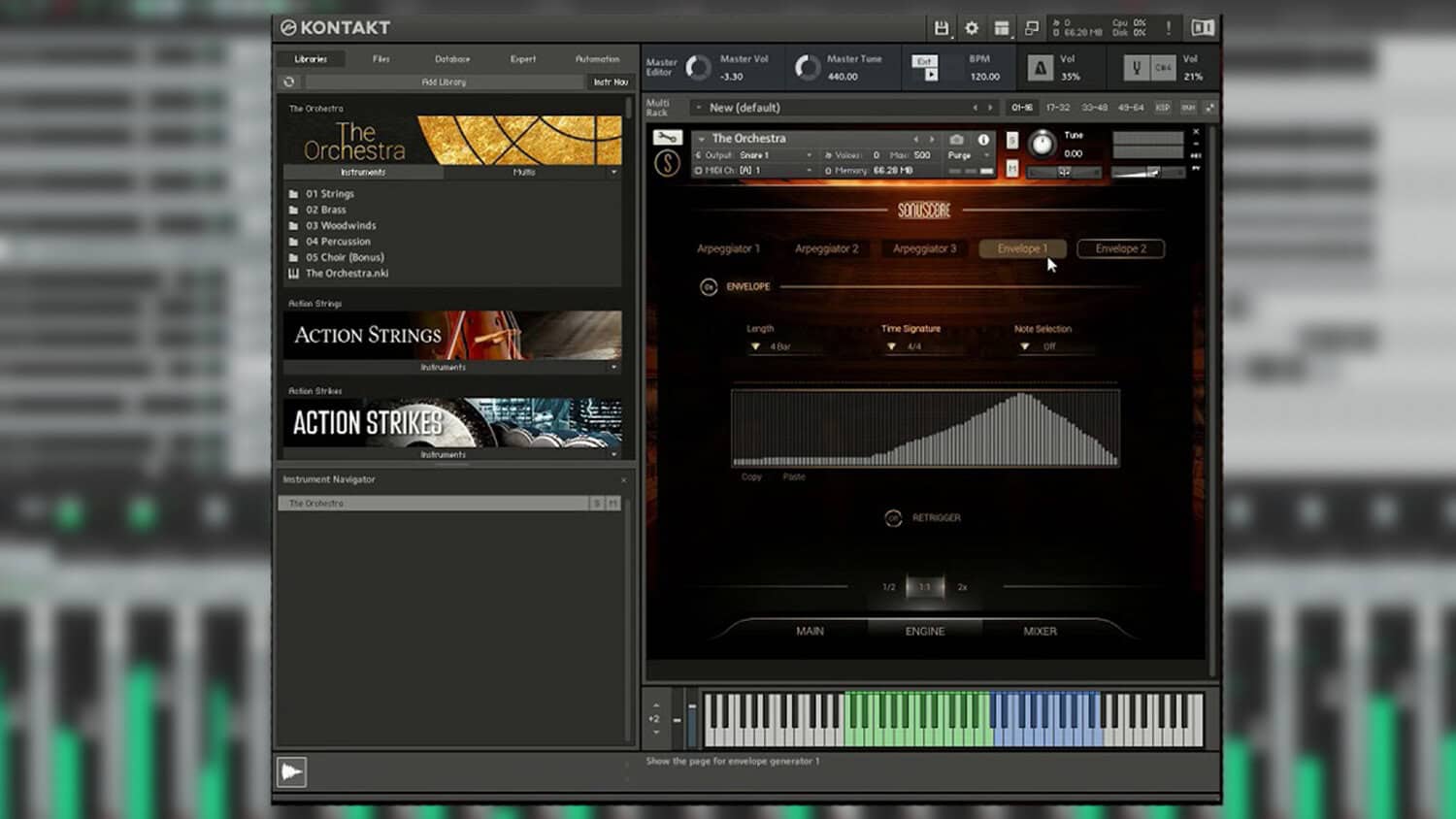1456x819 pixels.
Task: Open the Arpeggiator 1 tab
Action: [728, 249]
